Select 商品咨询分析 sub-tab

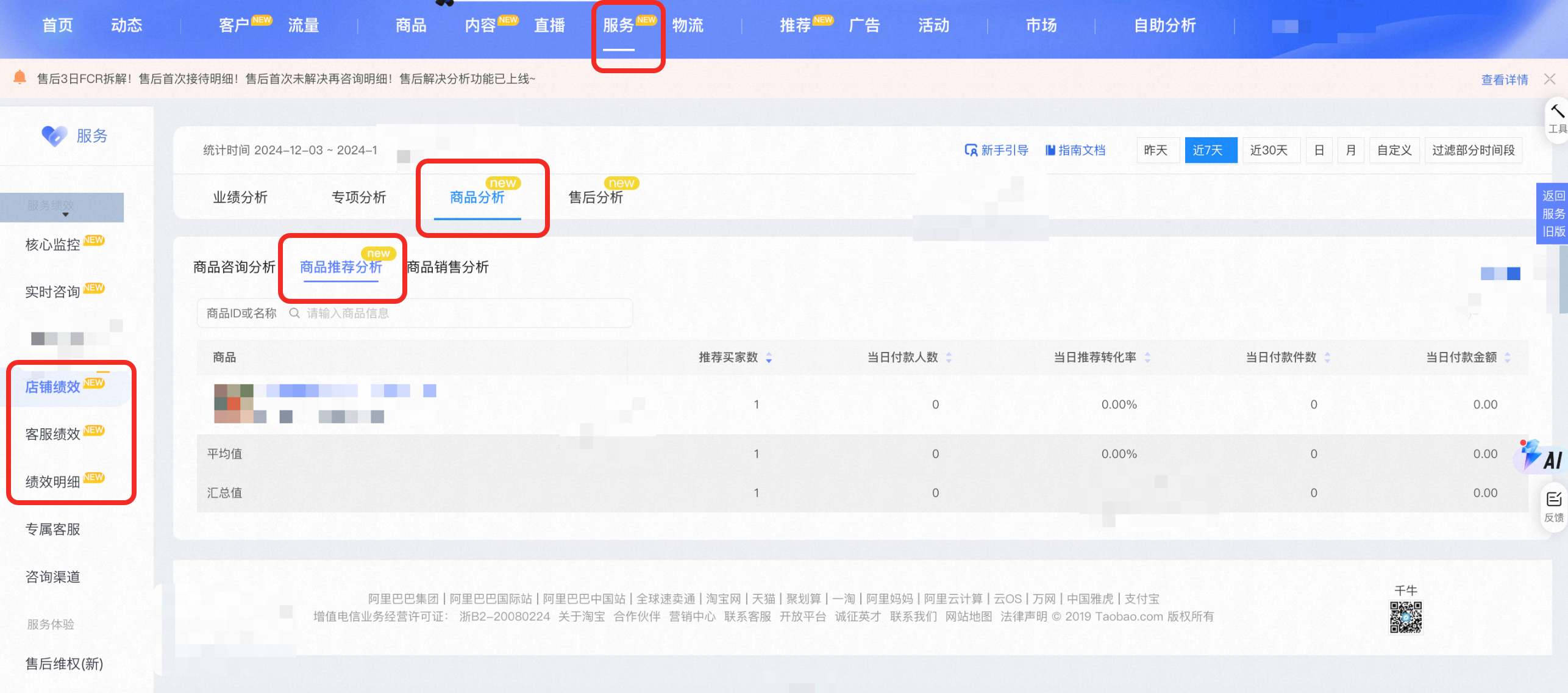234,267
